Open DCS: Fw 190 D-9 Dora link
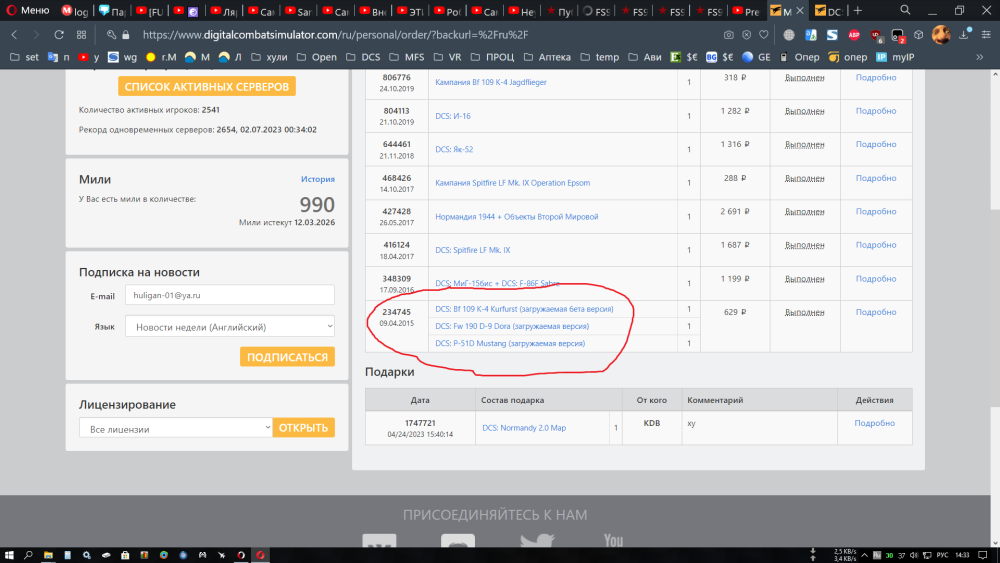 [x=512, y=326]
